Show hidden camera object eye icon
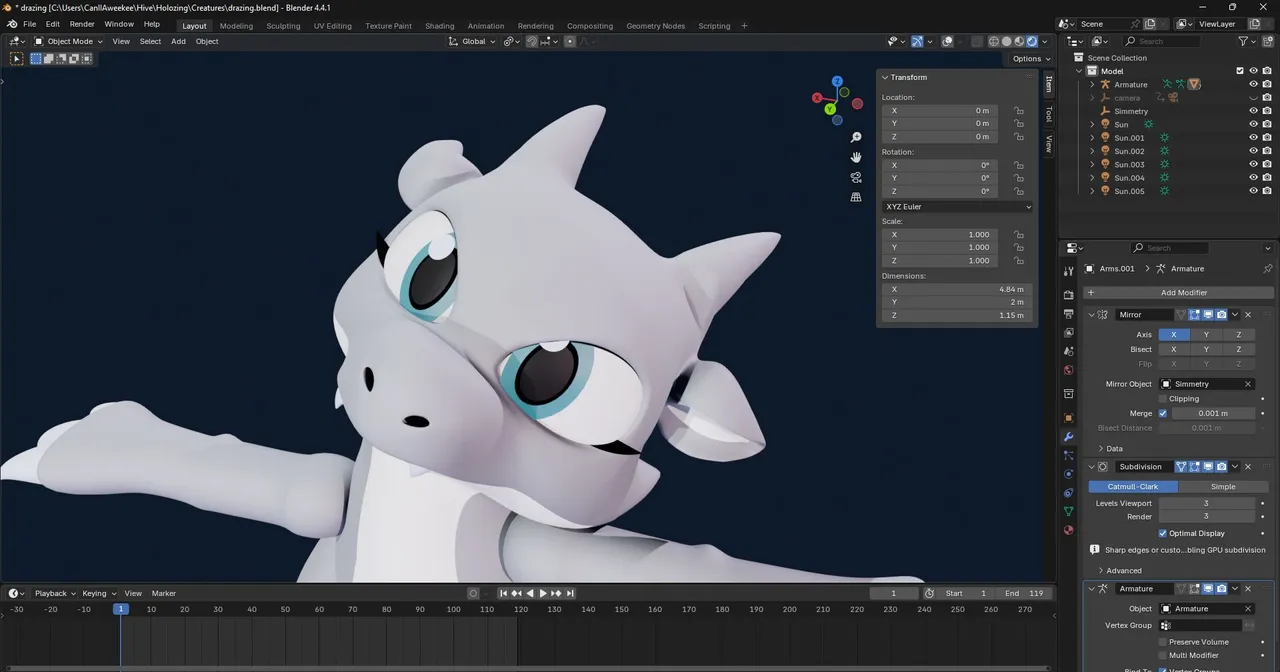The height and width of the screenshot is (672, 1280). click(1253, 98)
